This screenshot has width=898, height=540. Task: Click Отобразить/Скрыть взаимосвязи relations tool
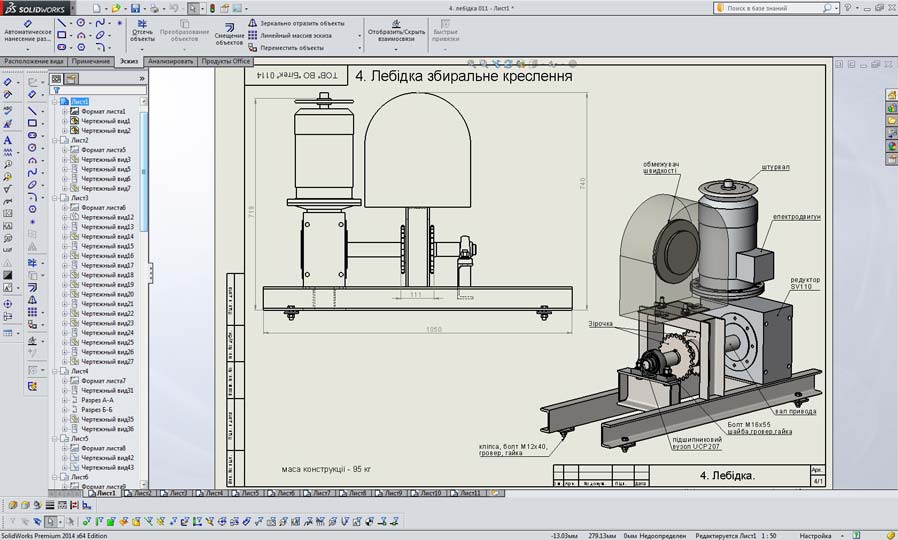396,31
